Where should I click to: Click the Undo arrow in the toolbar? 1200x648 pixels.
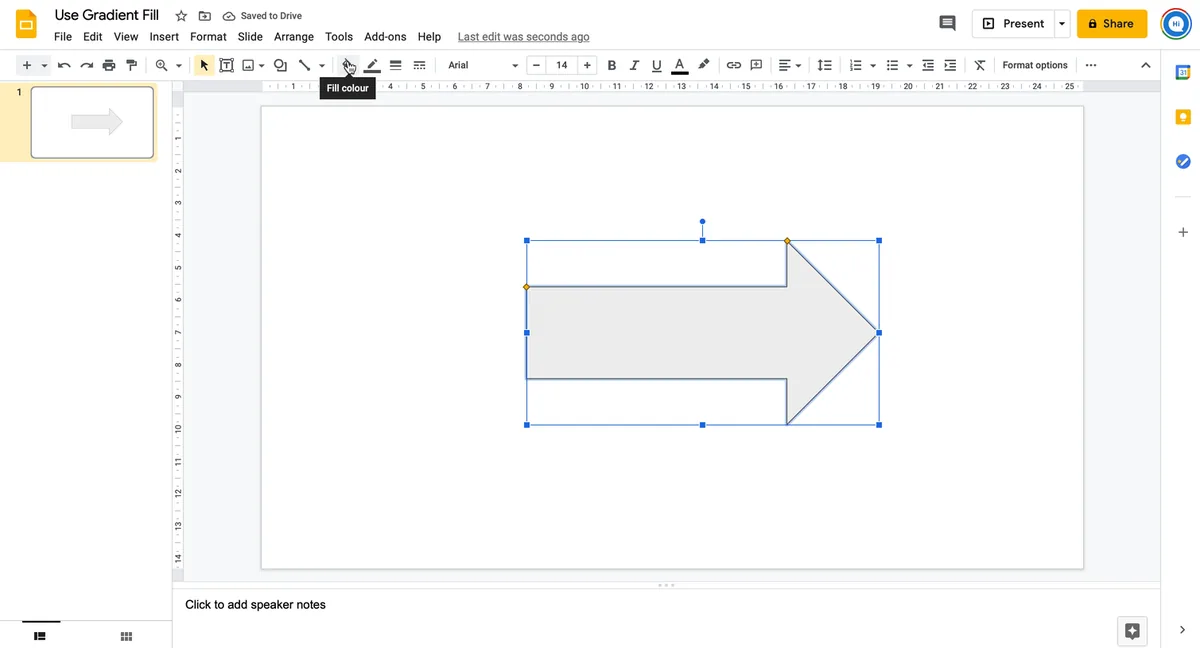64,65
